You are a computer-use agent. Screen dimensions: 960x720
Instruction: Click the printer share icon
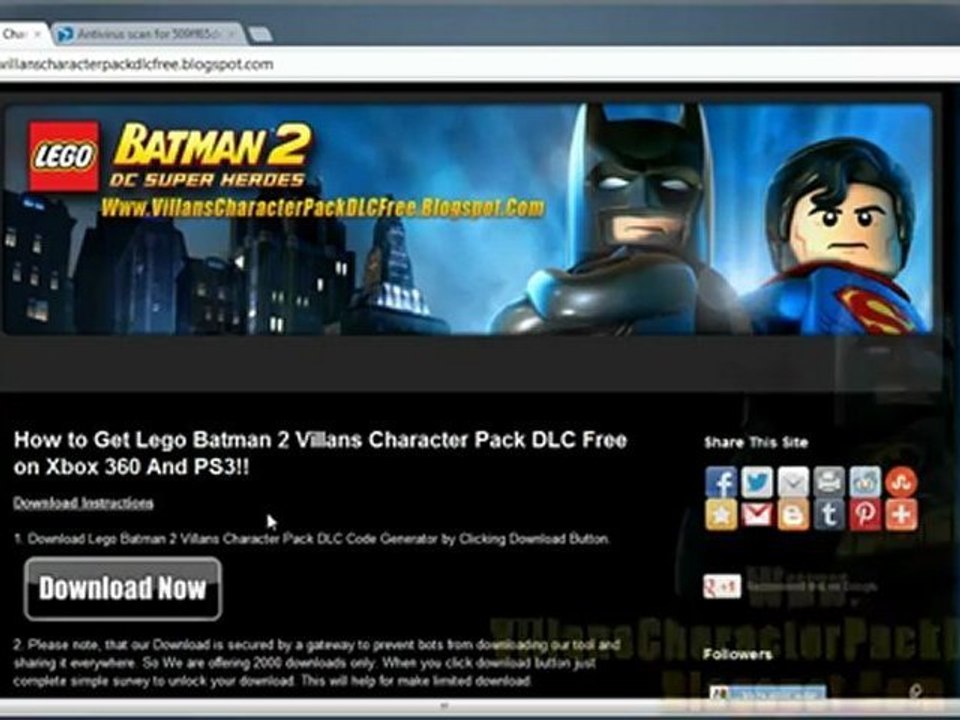(x=829, y=482)
